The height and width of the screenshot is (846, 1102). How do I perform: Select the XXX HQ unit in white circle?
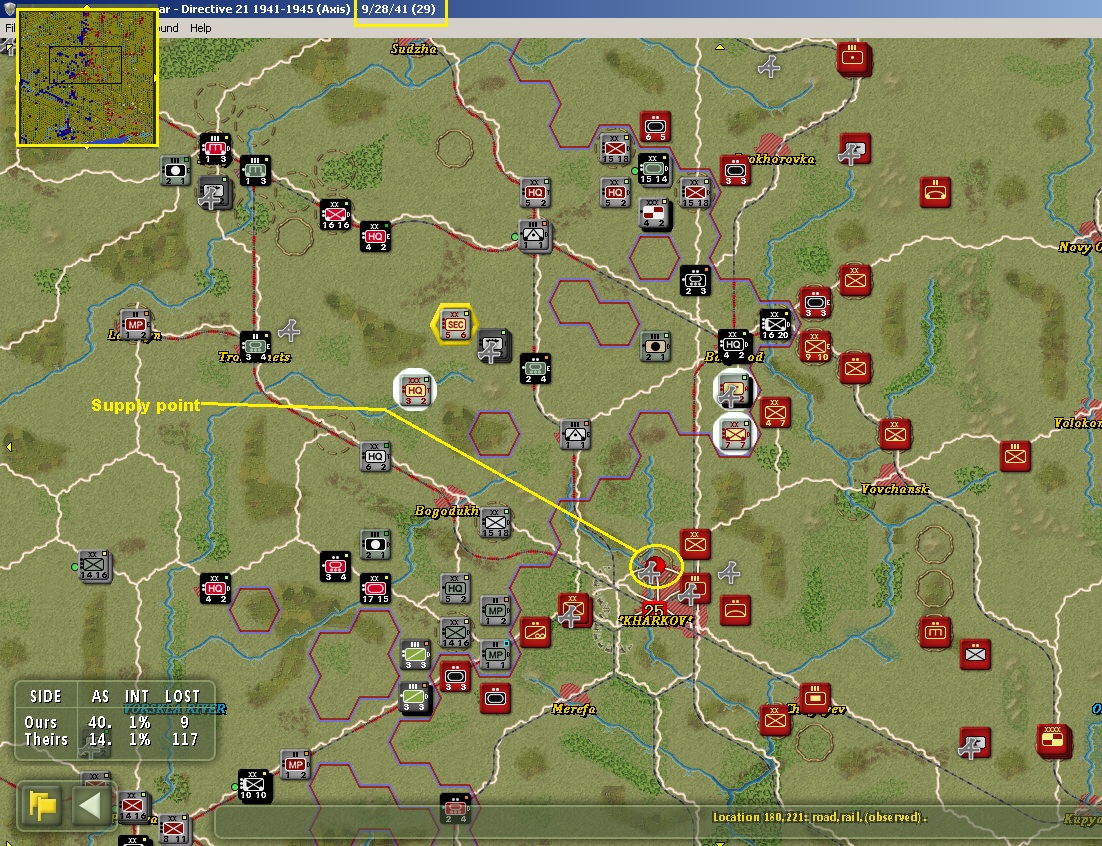click(415, 390)
